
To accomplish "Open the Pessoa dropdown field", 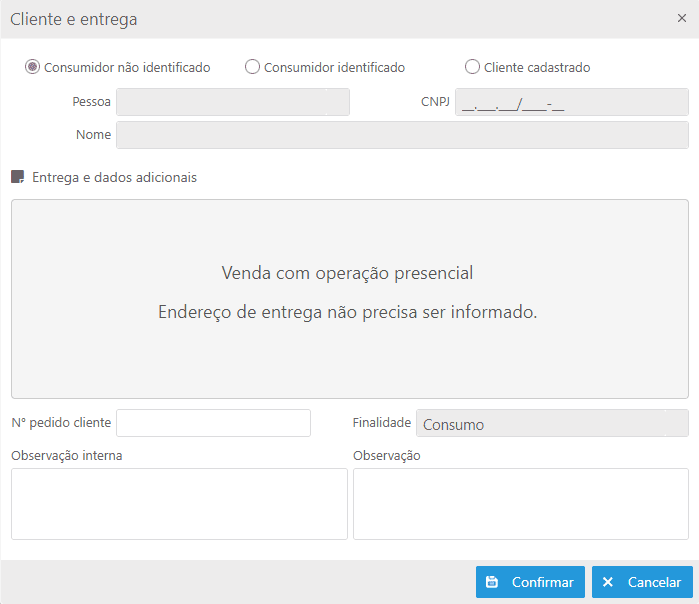I will point(233,102).
